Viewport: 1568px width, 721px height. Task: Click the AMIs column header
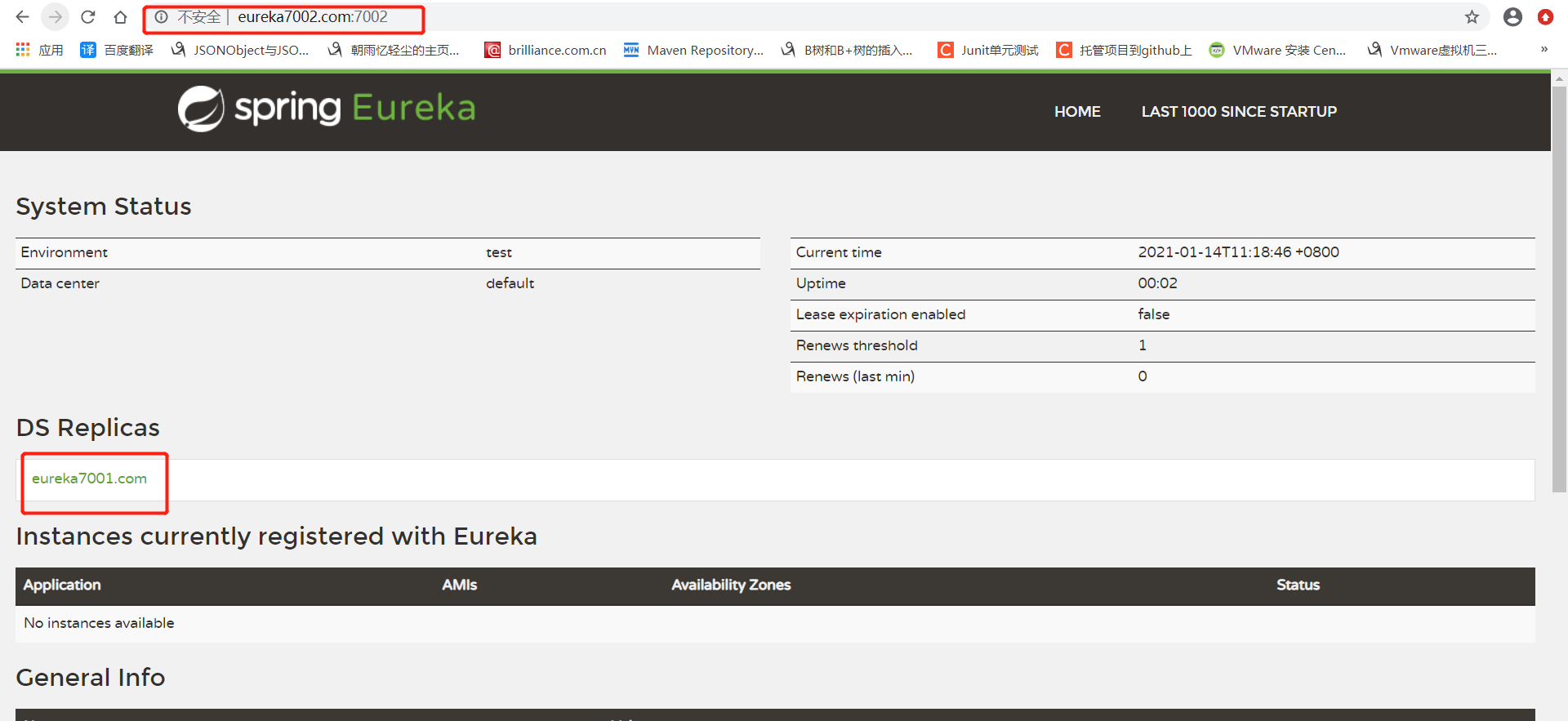(460, 585)
